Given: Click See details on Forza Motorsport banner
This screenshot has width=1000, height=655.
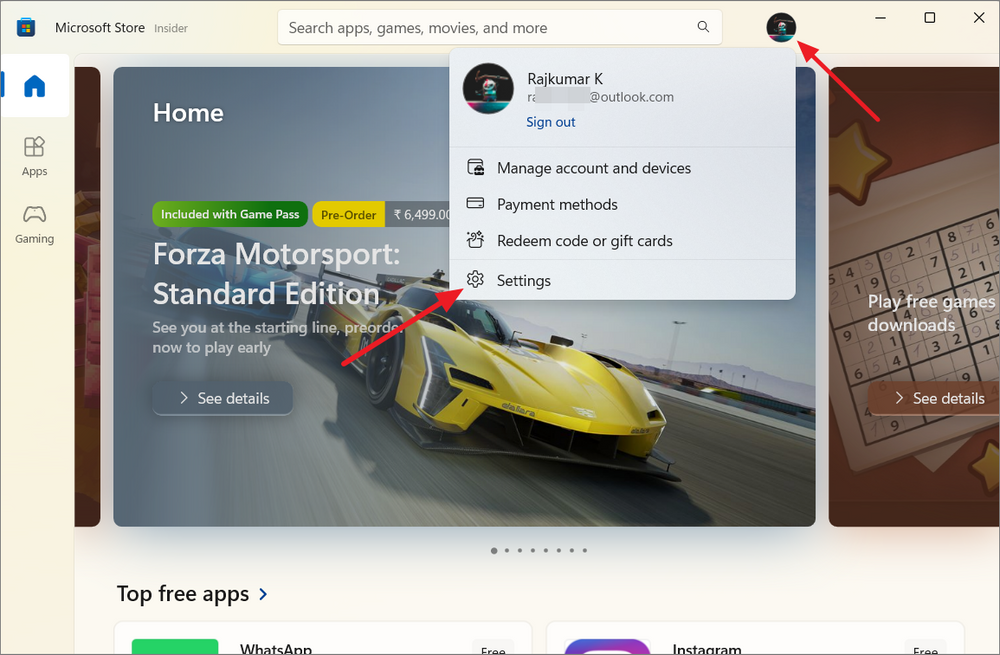Looking at the screenshot, I should click(222, 398).
